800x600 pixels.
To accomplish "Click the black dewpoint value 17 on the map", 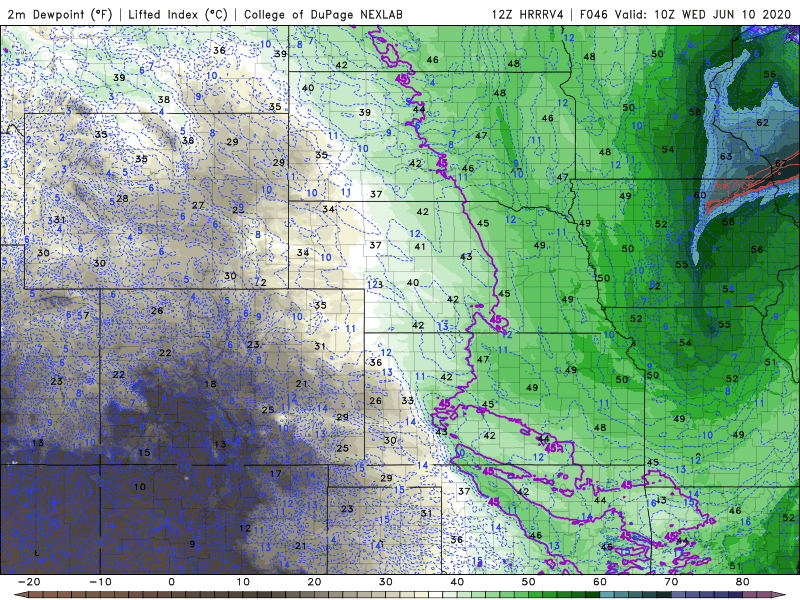I will 276,473.
